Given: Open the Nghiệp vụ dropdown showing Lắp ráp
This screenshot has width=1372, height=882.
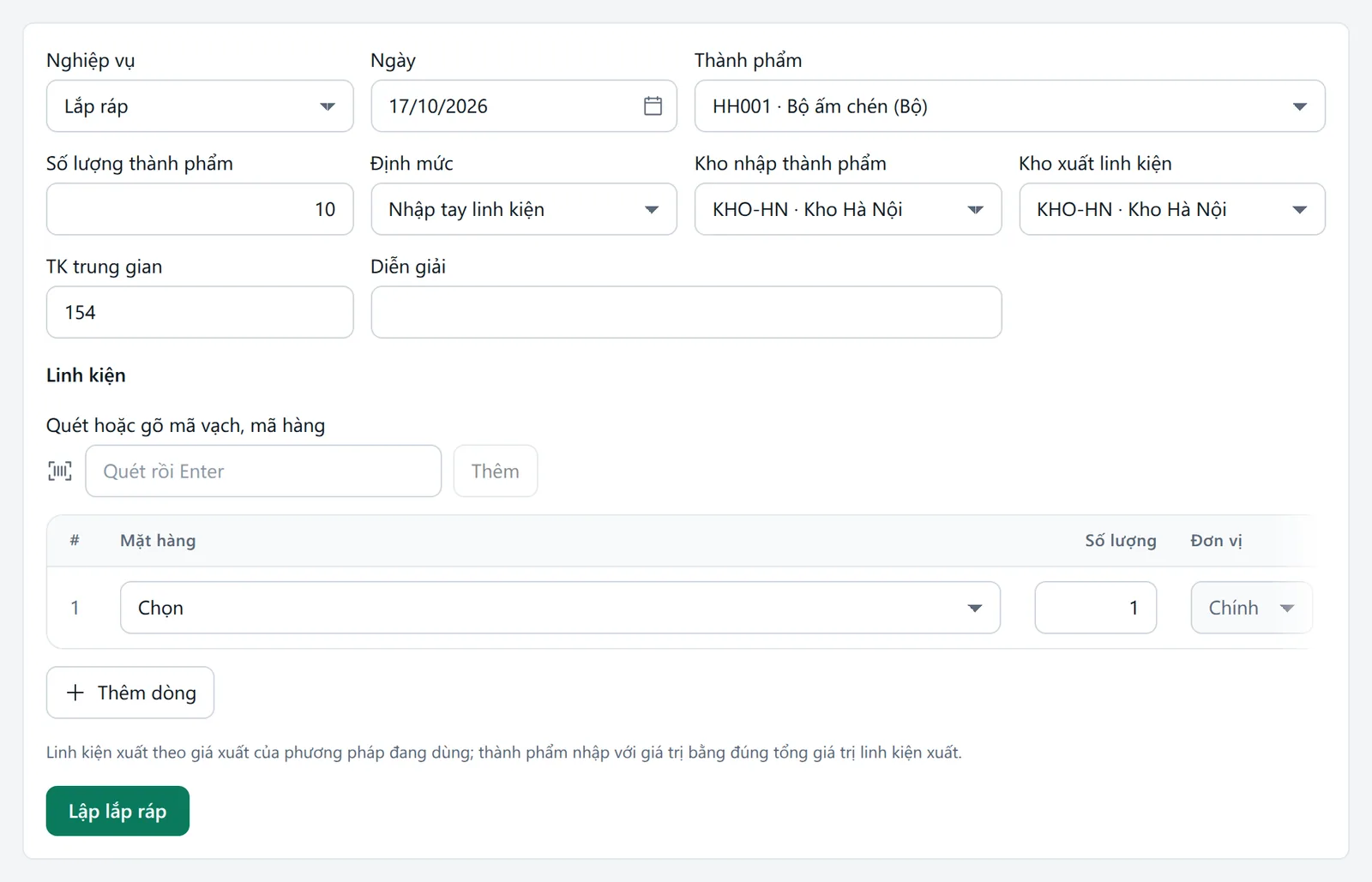Looking at the screenshot, I should tap(200, 106).
